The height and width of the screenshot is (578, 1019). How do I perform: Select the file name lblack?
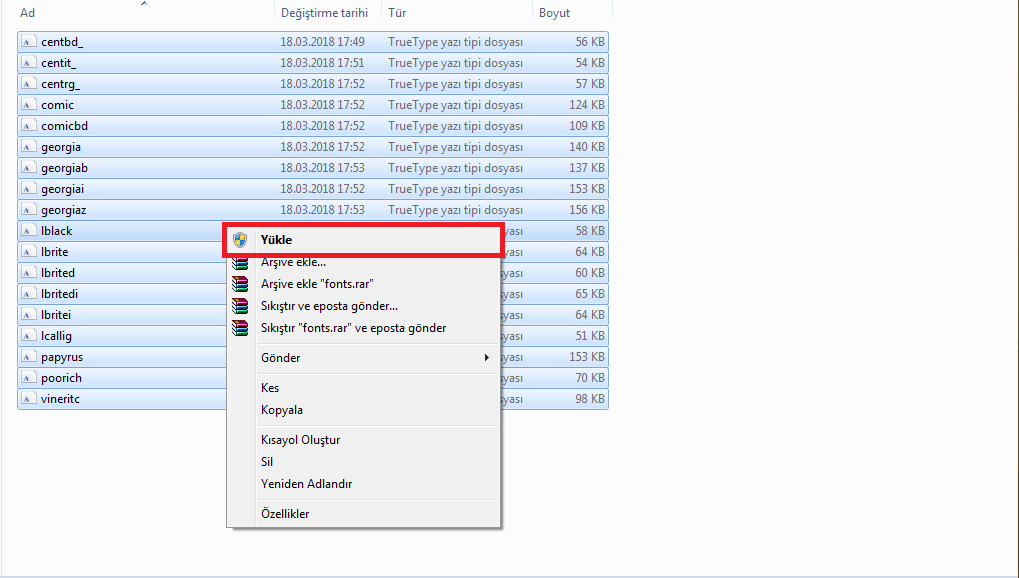pos(57,231)
